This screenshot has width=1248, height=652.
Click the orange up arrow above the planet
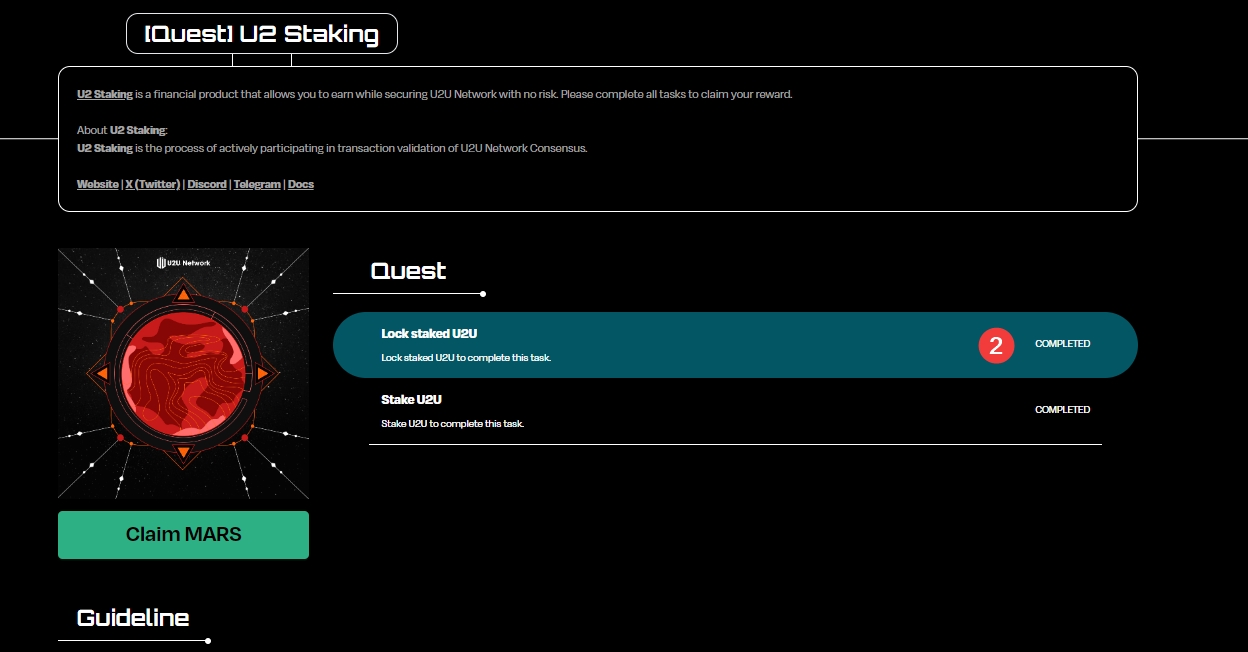[x=183, y=294]
